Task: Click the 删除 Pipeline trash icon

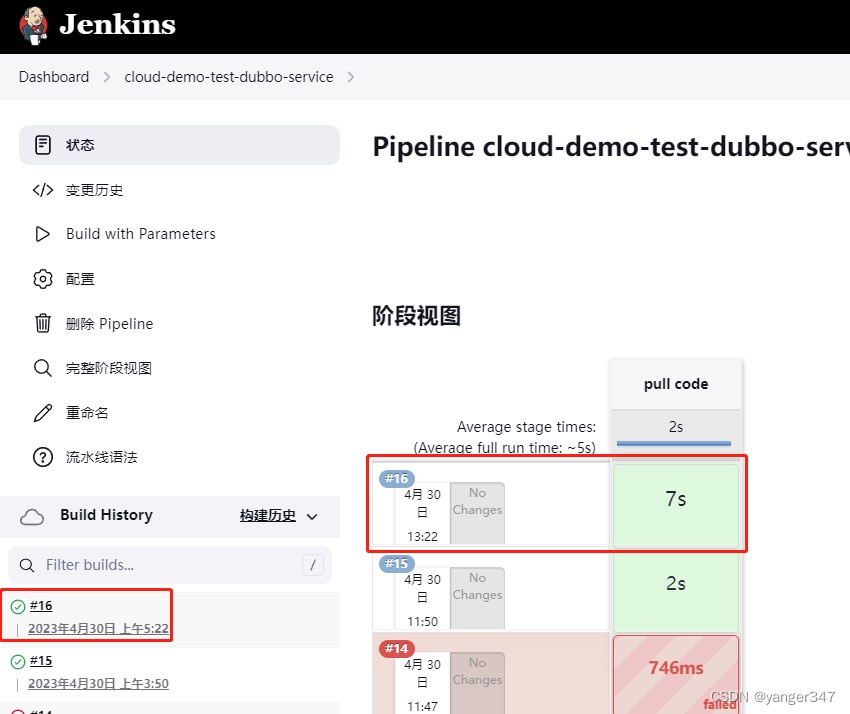Action: 43,323
